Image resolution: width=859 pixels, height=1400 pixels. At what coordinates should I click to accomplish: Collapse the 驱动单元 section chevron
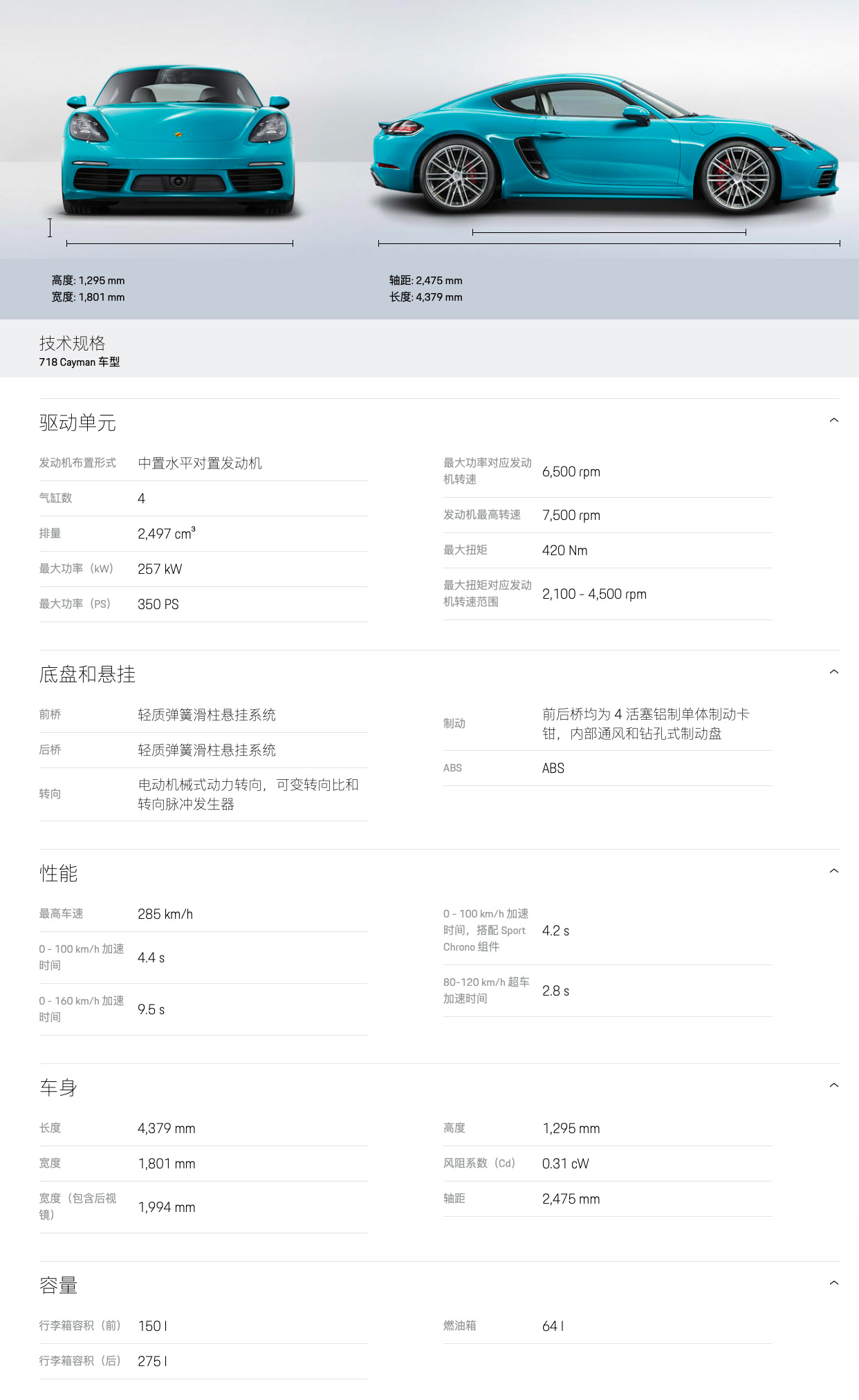point(833,420)
